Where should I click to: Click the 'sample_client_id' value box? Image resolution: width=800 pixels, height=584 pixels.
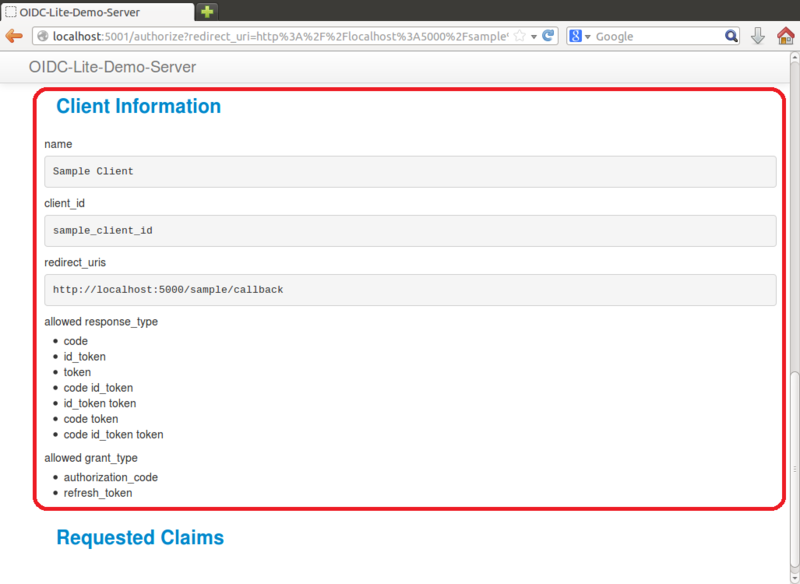point(410,231)
